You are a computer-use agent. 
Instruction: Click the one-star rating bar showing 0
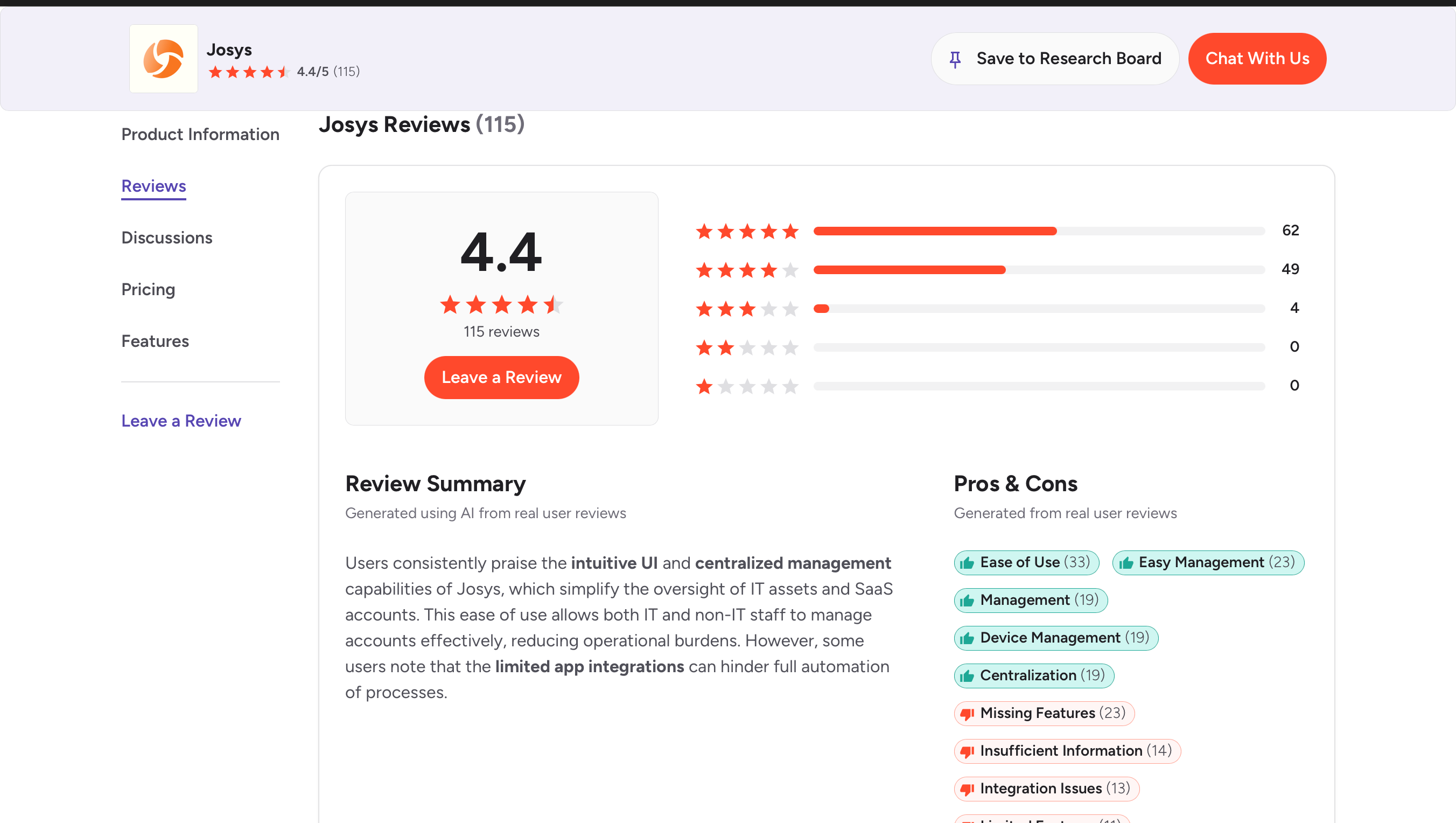(x=1039, y=387)
